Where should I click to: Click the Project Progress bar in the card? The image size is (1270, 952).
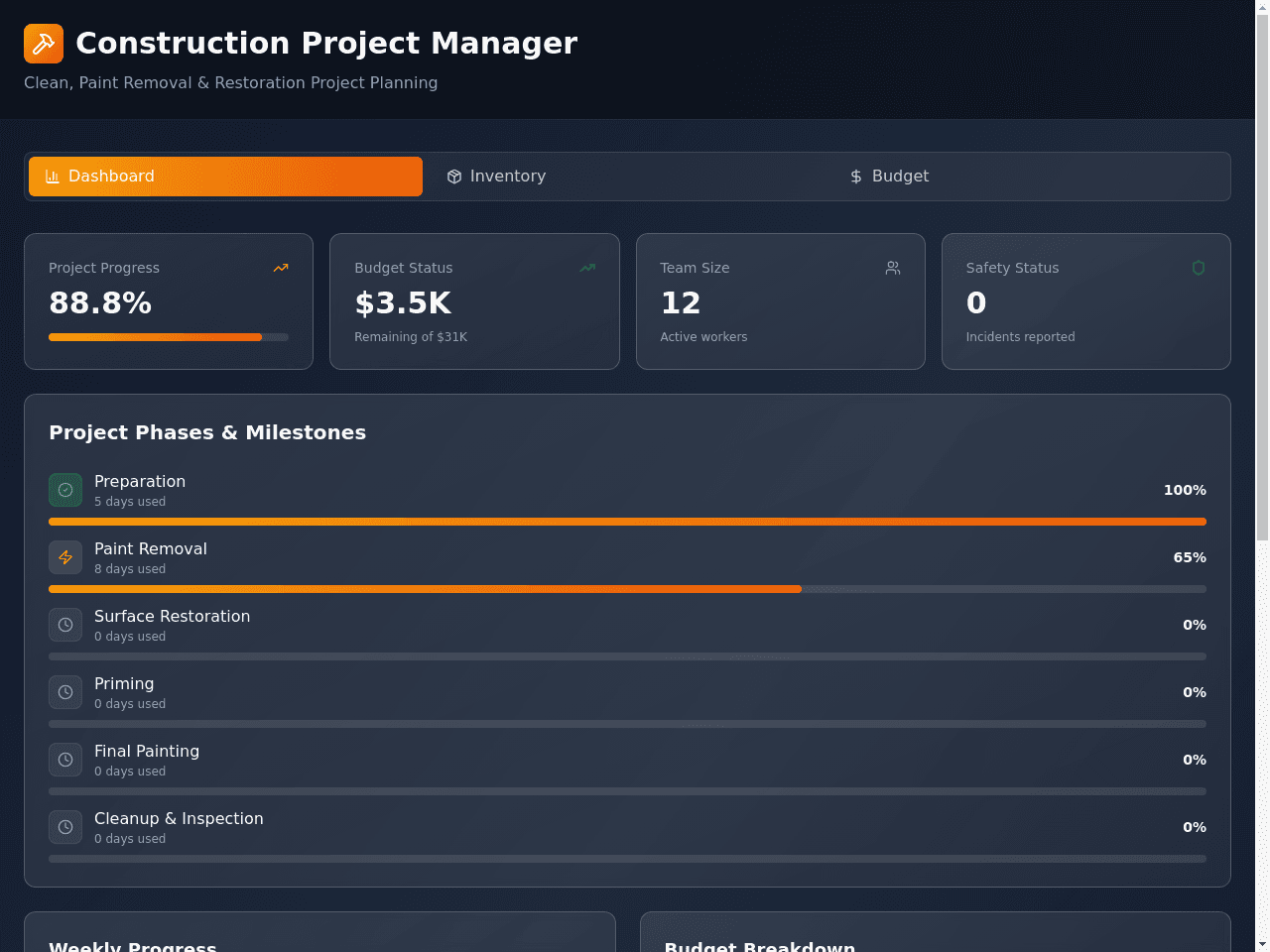(169, 337)
